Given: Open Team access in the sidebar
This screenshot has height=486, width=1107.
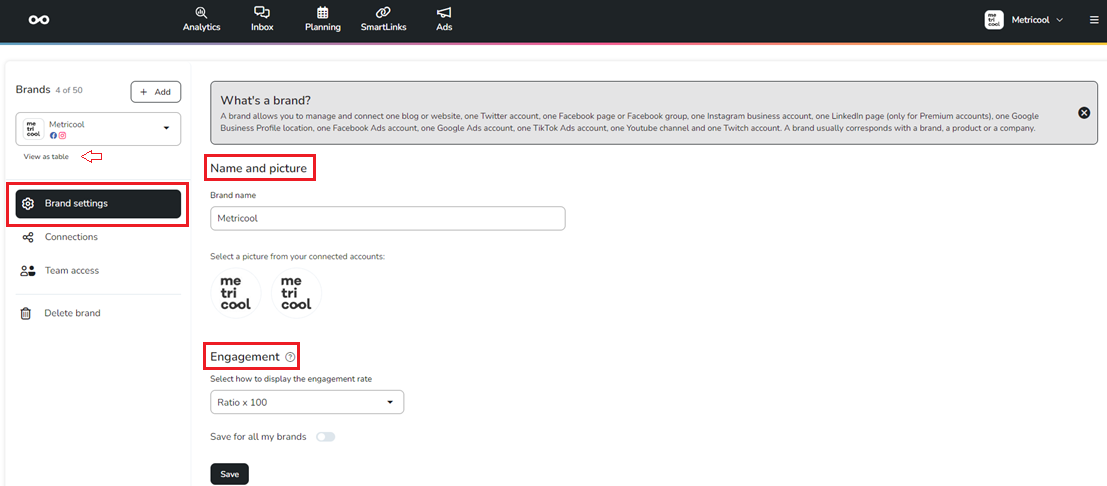Looking at the screenshot, I should pos(71,271).
